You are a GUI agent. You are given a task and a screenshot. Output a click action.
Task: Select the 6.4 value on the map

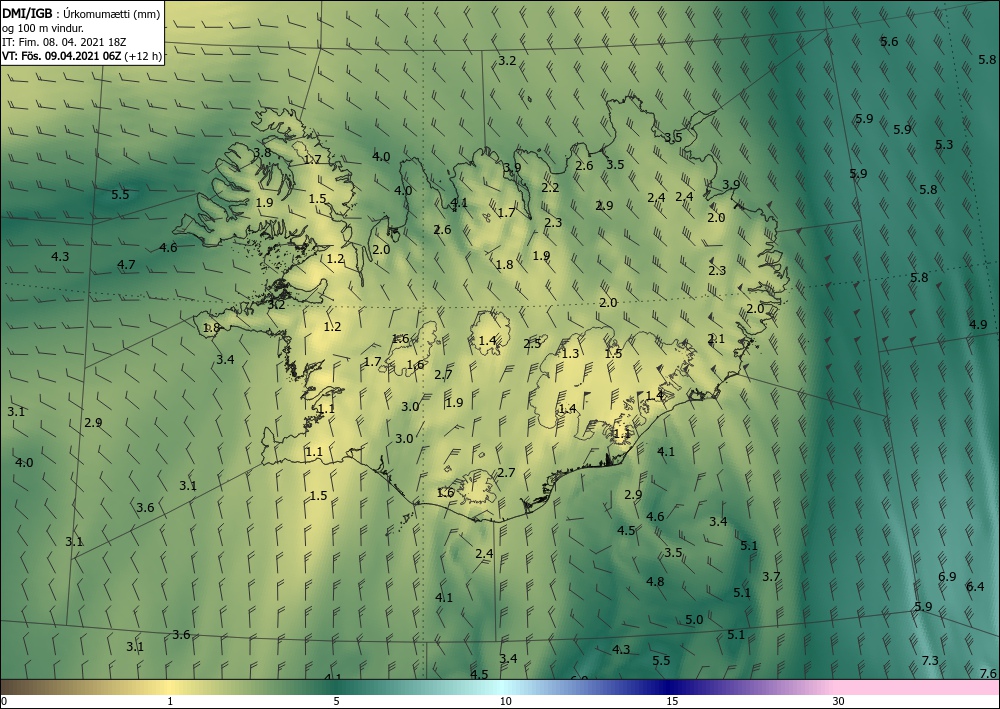click(975, 587)
